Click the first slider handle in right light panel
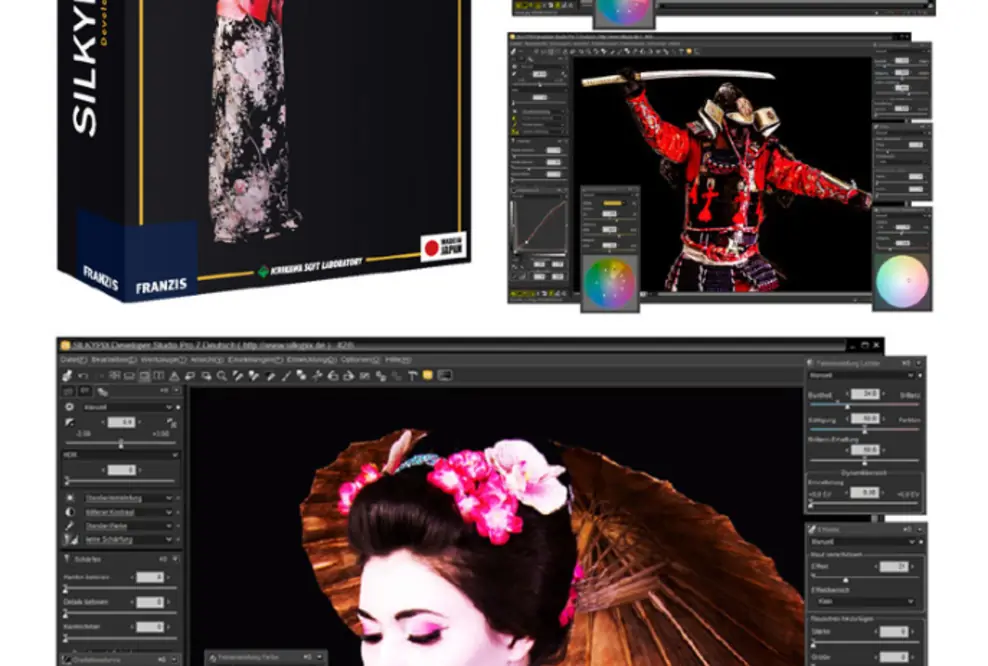This screenshot has height=666, width=988. (847, 406)
